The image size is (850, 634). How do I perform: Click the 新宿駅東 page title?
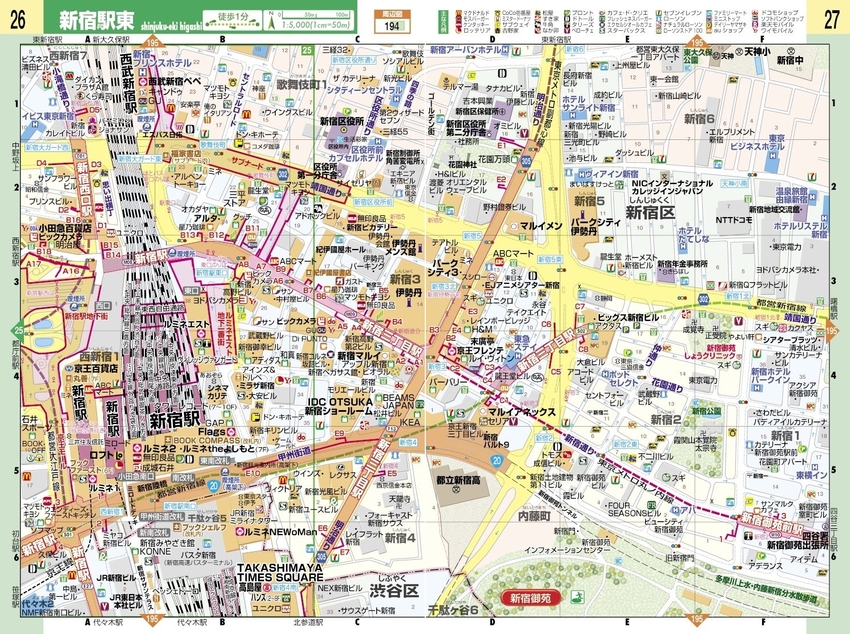coord(96,21)
